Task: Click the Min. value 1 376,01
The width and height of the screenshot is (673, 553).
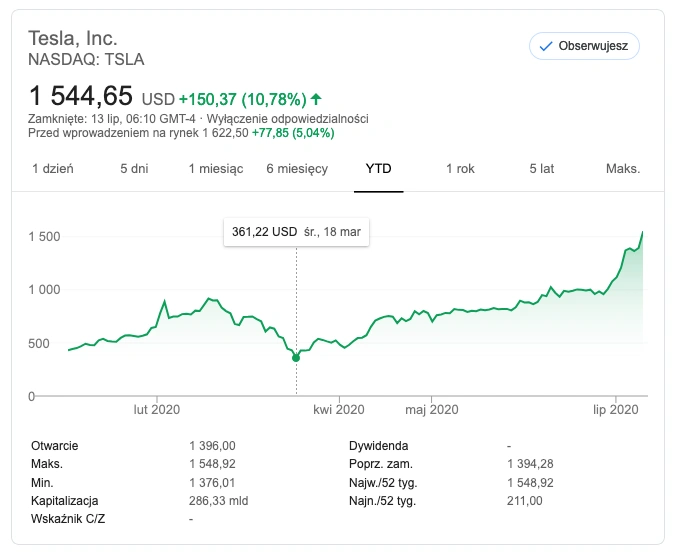Action: [212, 483]
